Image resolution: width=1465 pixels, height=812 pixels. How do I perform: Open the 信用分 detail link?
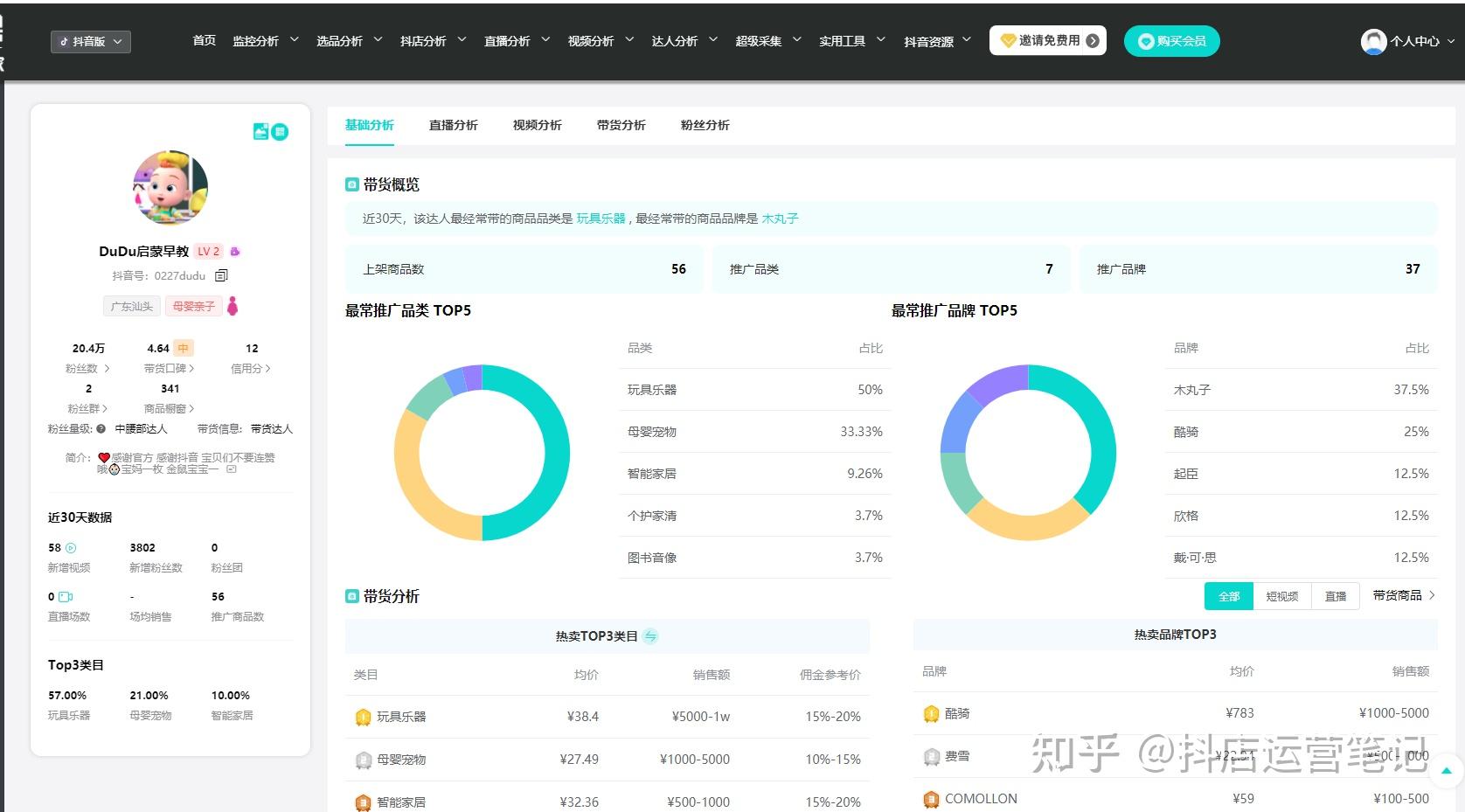[251, 369]
